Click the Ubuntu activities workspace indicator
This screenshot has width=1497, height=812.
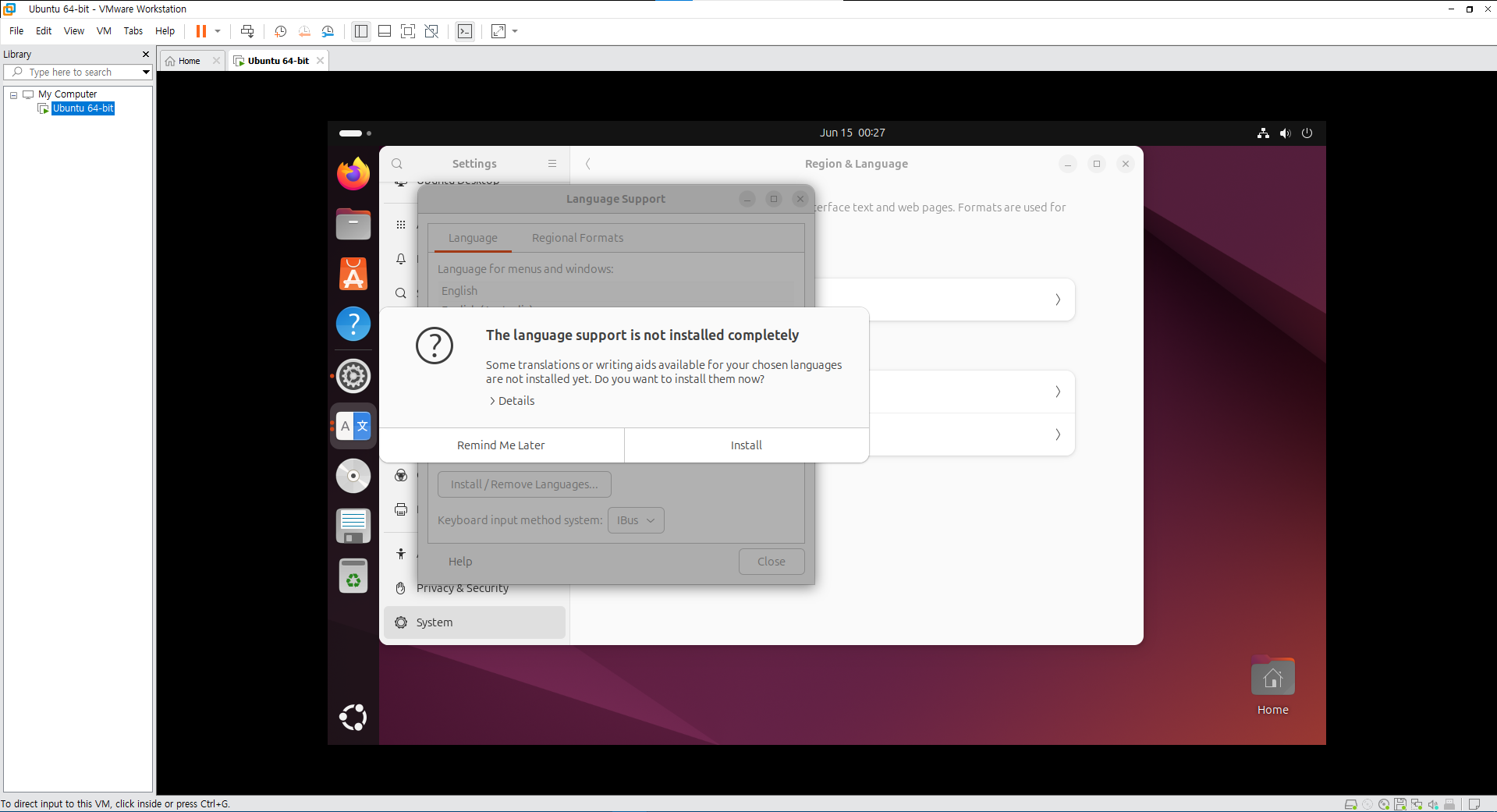point(355,133)
